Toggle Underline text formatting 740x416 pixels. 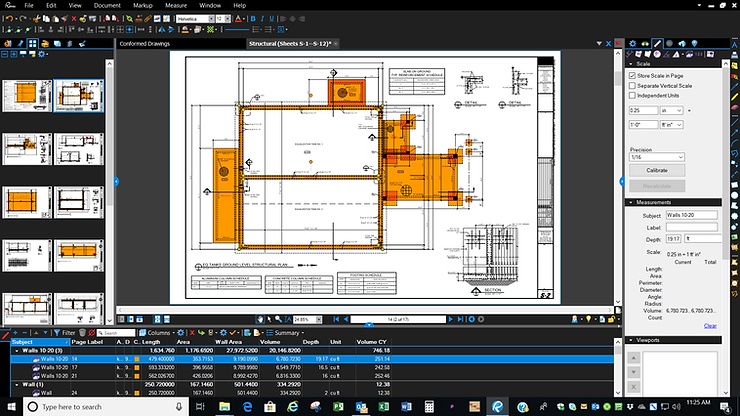[271, 19]
